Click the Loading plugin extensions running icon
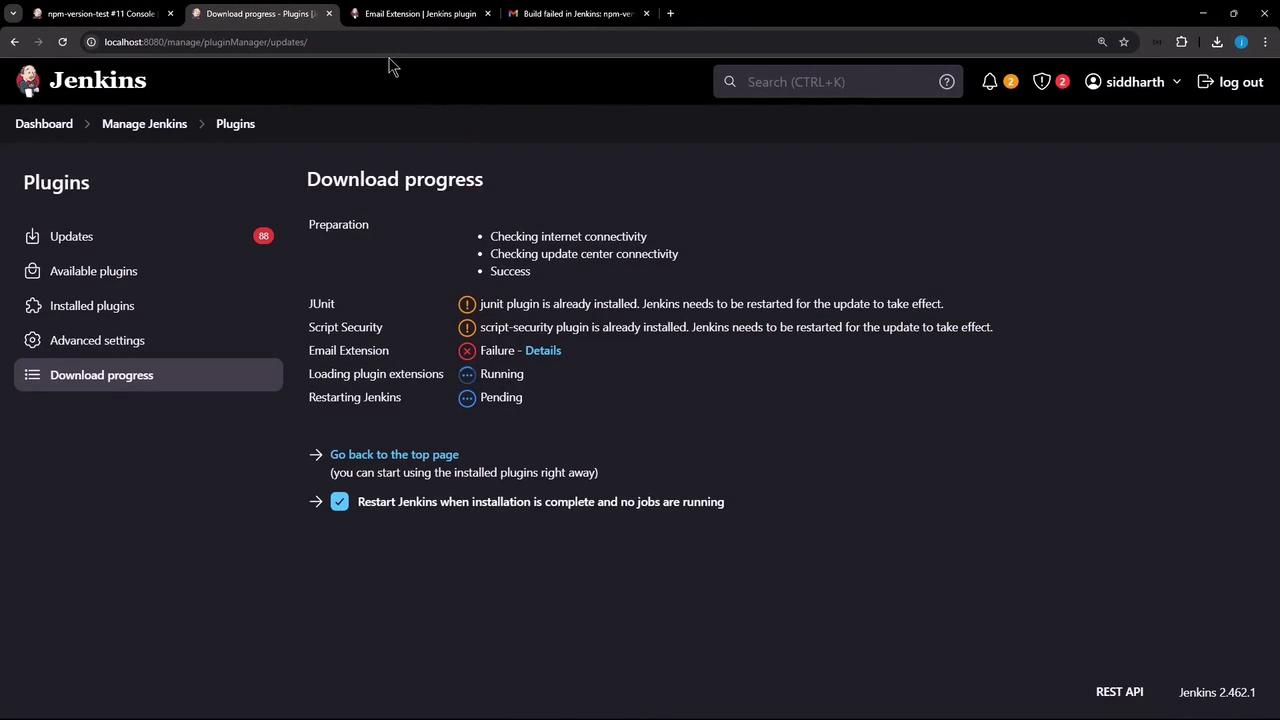The image size is (1280, 720). [467, 374]
